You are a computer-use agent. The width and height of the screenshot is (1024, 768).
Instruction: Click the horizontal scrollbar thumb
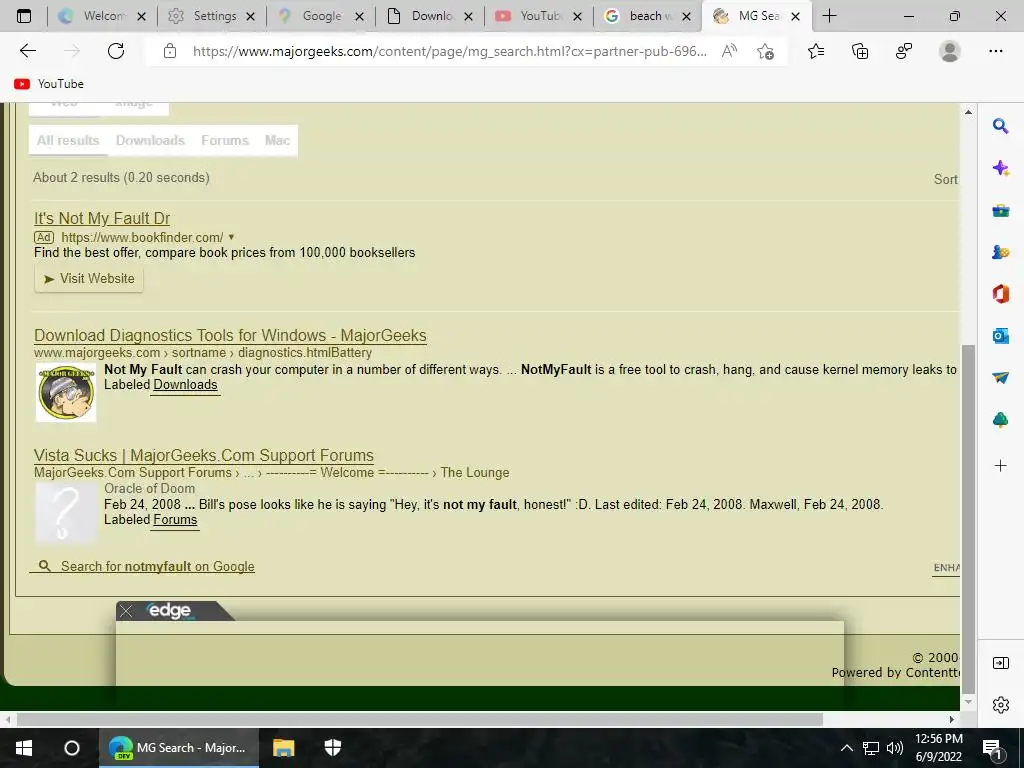pyautogui.click(x=419, y=720)
